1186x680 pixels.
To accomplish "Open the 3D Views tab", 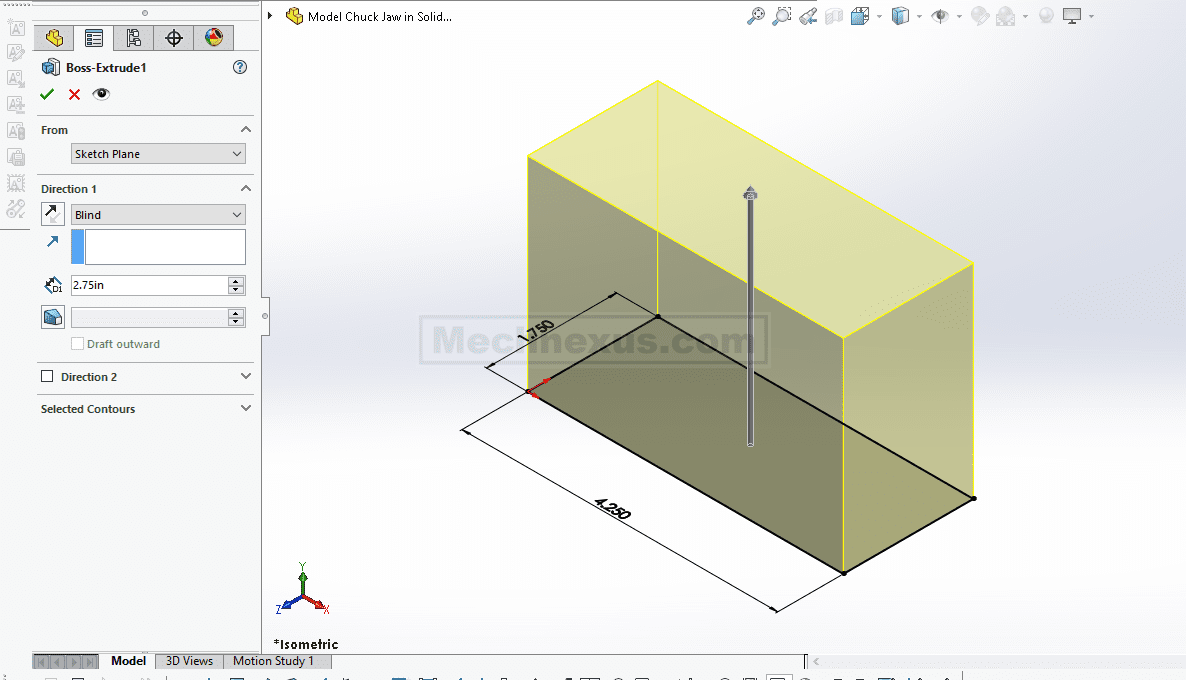I will (189, 661).
